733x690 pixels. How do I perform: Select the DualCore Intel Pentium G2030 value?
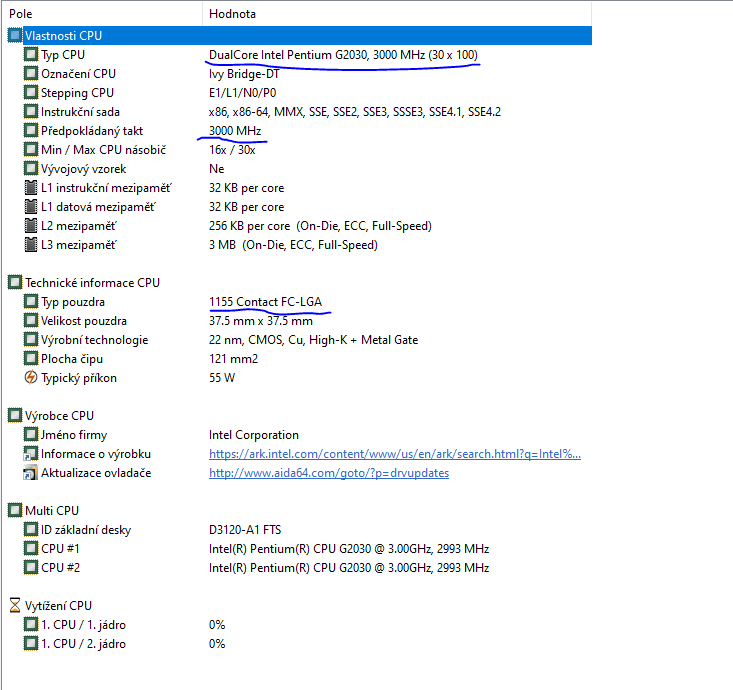[343, 55]
